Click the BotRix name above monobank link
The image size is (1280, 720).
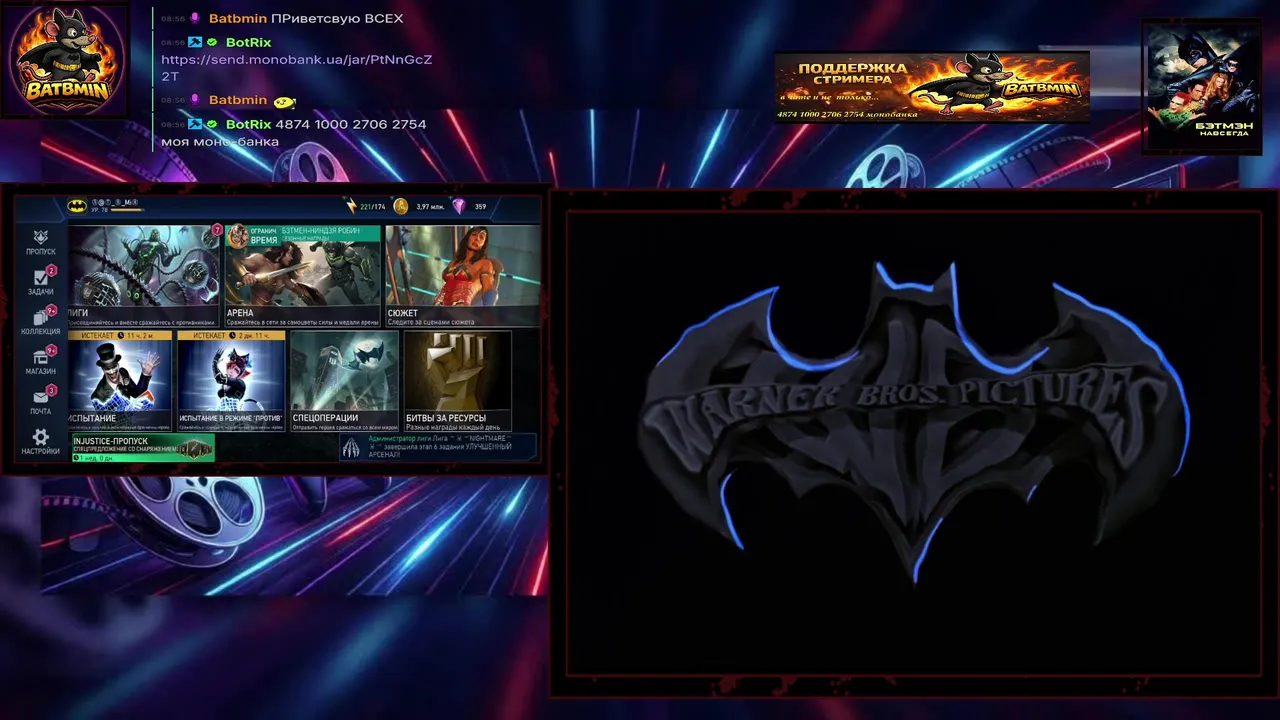click(248, 42)
